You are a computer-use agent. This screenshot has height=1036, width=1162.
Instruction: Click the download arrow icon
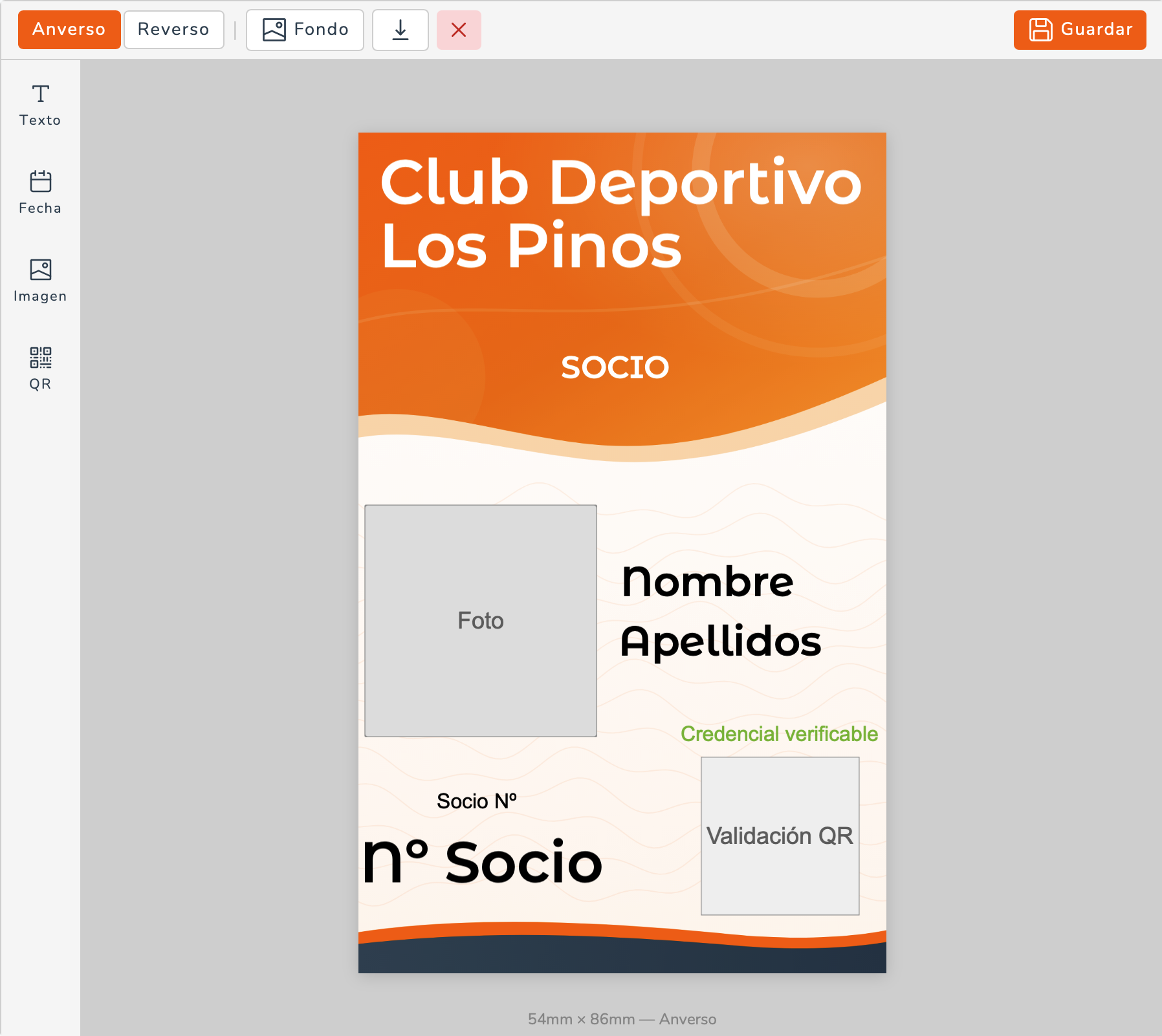coord(400,30)
